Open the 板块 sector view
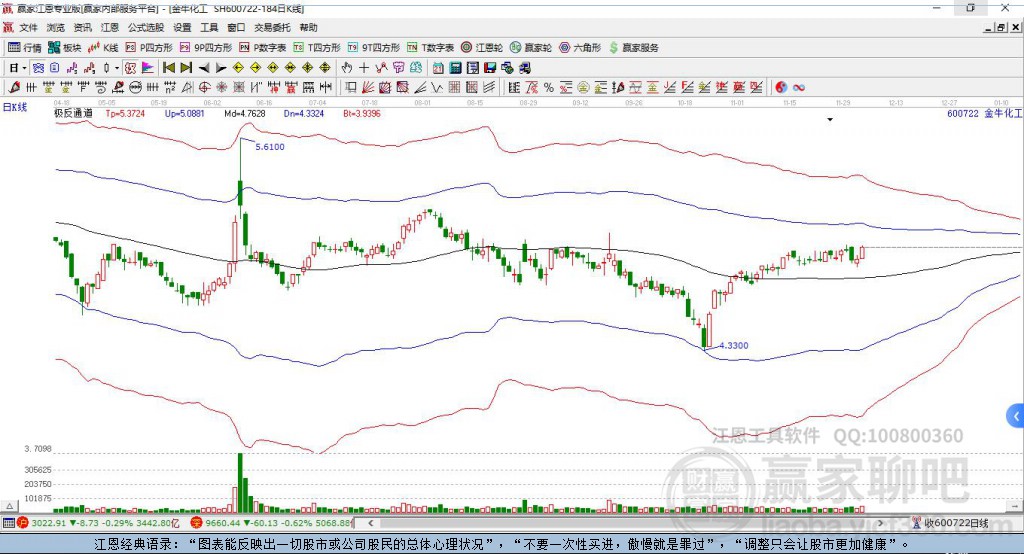 point(65,48)
